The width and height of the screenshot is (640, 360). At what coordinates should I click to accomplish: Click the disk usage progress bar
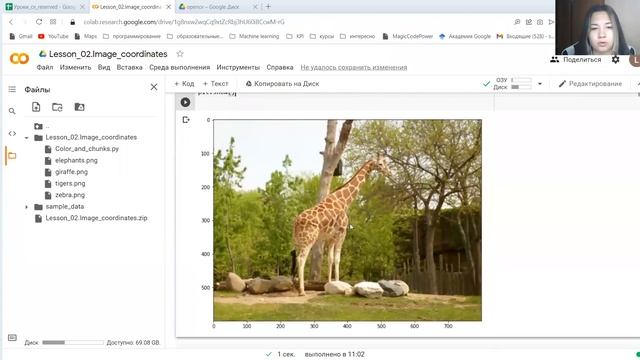click(x=73, y=342)
